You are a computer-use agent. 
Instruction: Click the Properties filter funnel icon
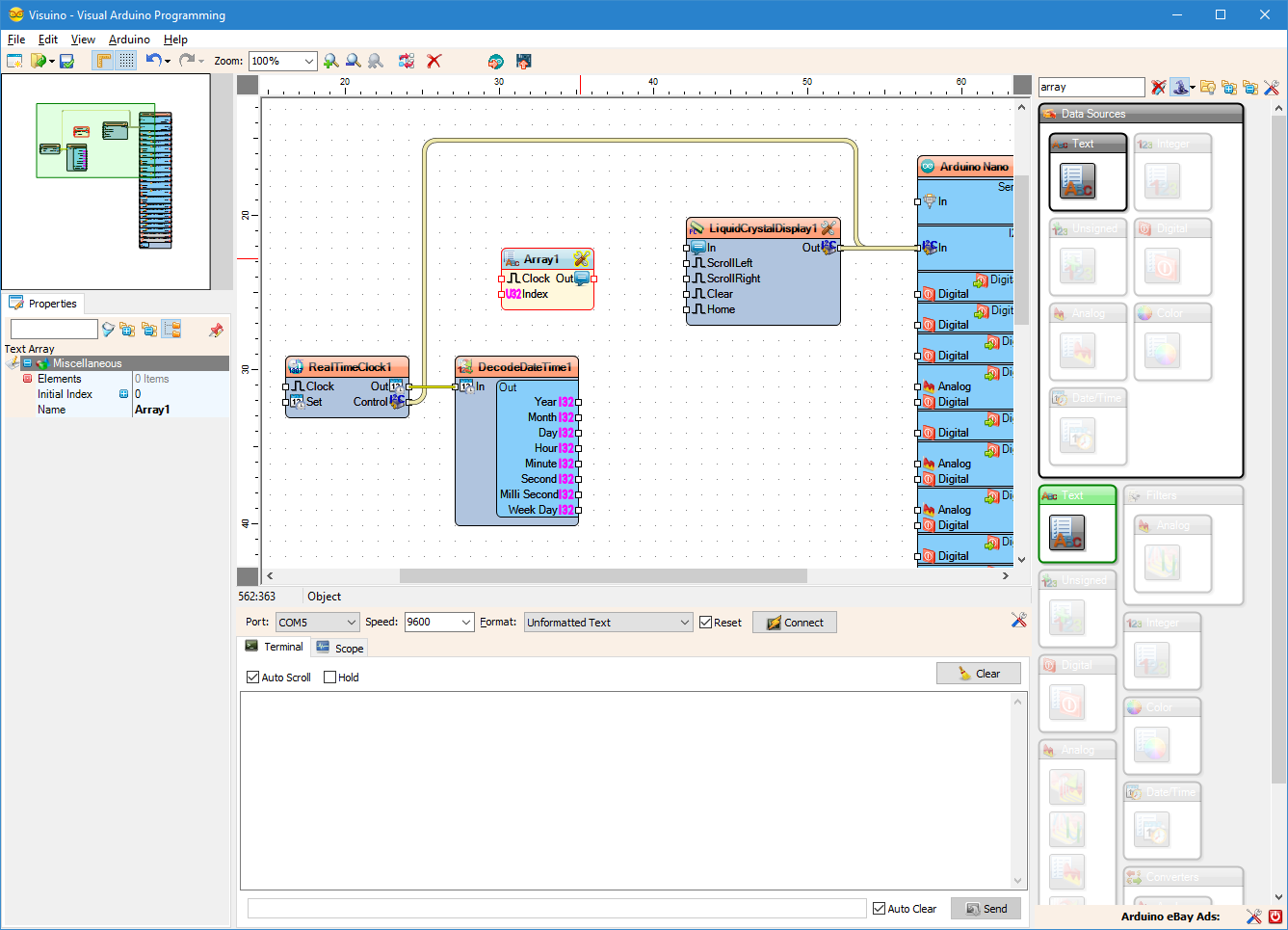click(109, 330)
